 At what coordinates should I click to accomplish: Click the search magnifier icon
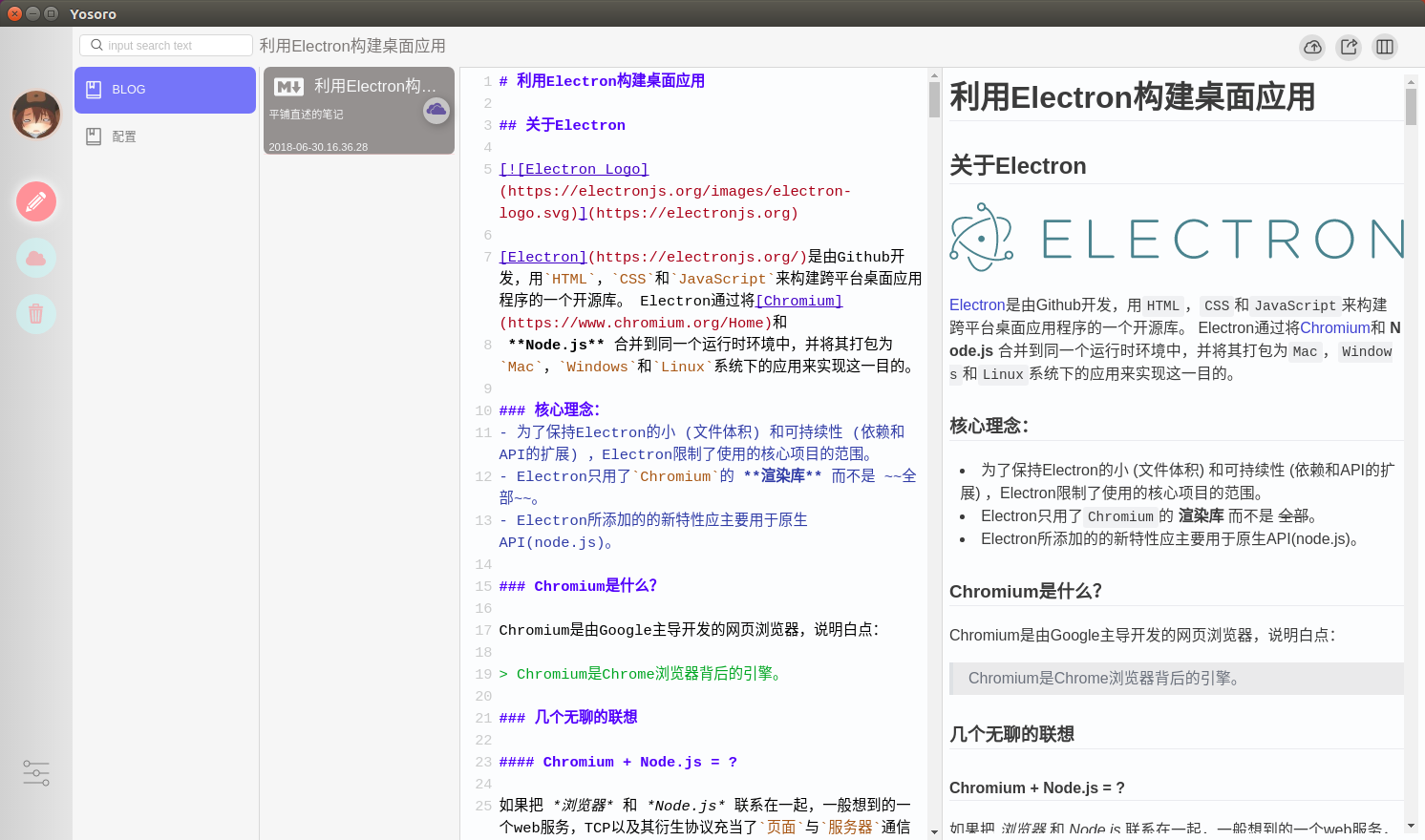pyautogui.click(x=96, y=45)
